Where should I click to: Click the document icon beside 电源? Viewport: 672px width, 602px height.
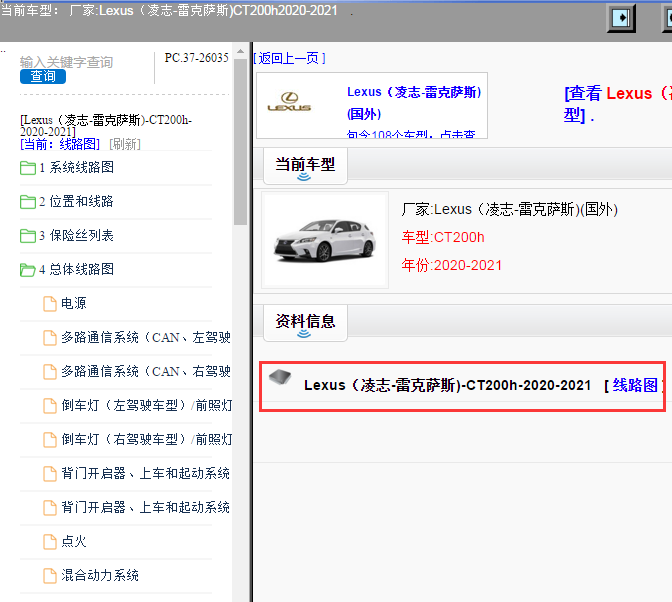click(50, 304)
